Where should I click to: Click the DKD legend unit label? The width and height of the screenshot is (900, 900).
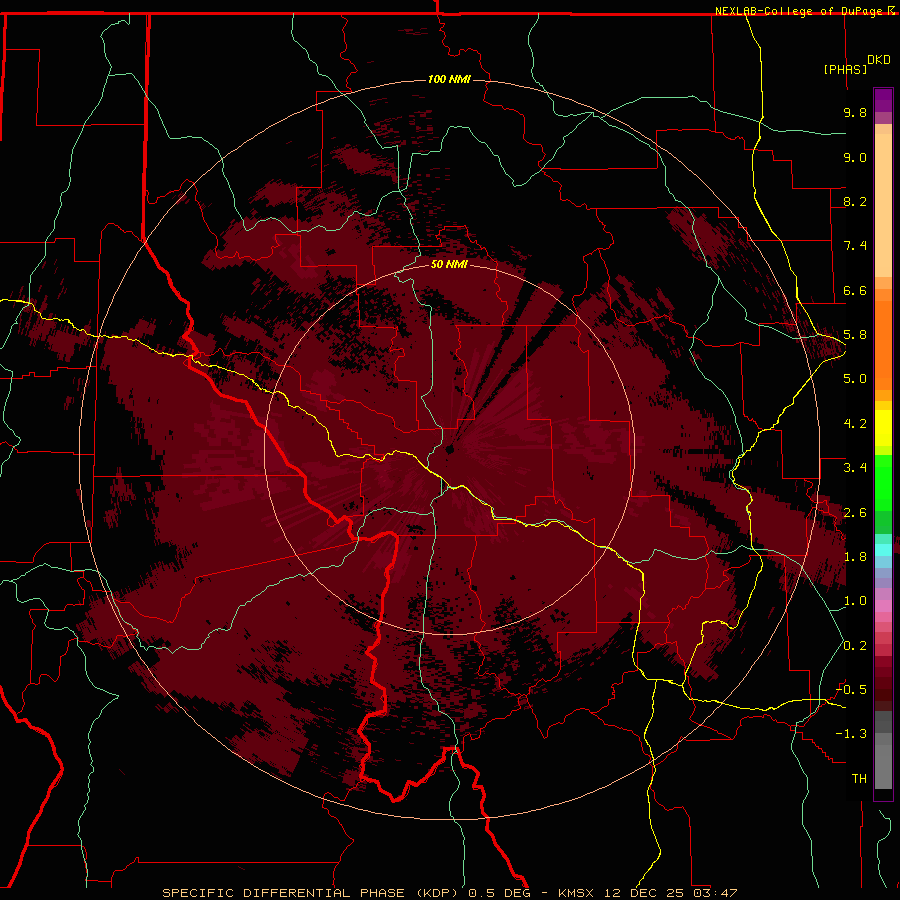(x=879, y=60)
